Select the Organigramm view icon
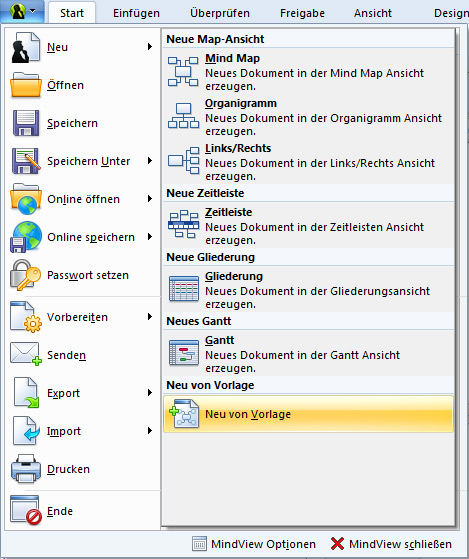This screenshot has width=469, height=559. click(x=183, y=116)
